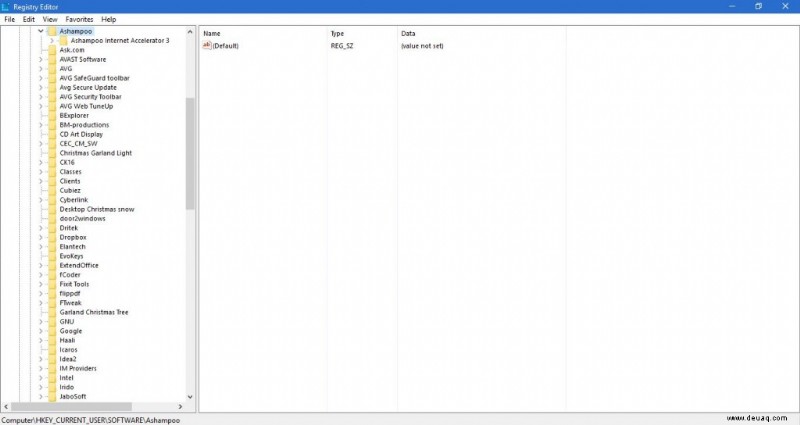Image resolution: width=800 pixels, height=425 pixels.
Task: Click the flippdf folder icon
Action: pos(52,293)
